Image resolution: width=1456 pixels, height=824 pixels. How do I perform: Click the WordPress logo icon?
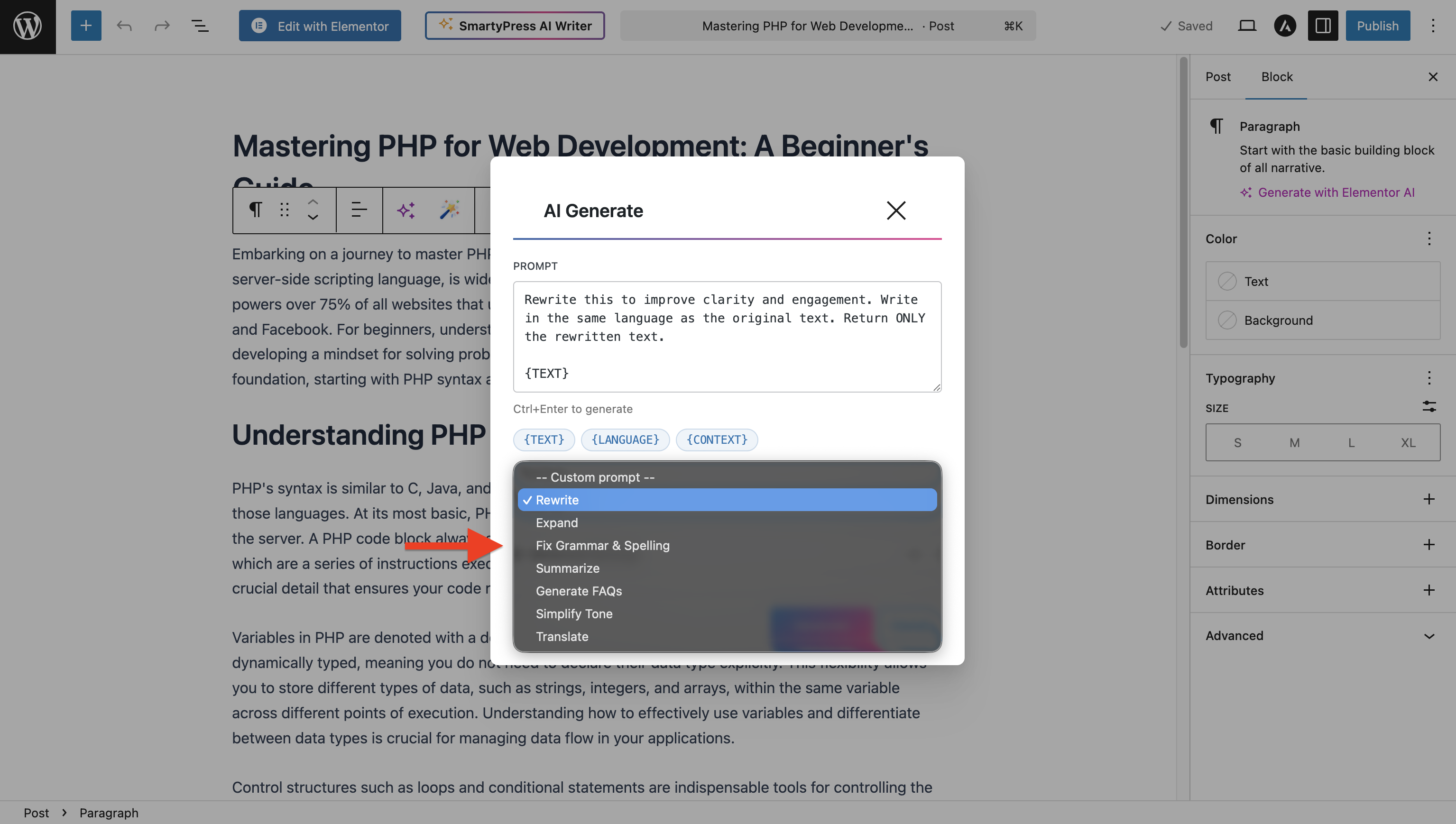point(28,26)
